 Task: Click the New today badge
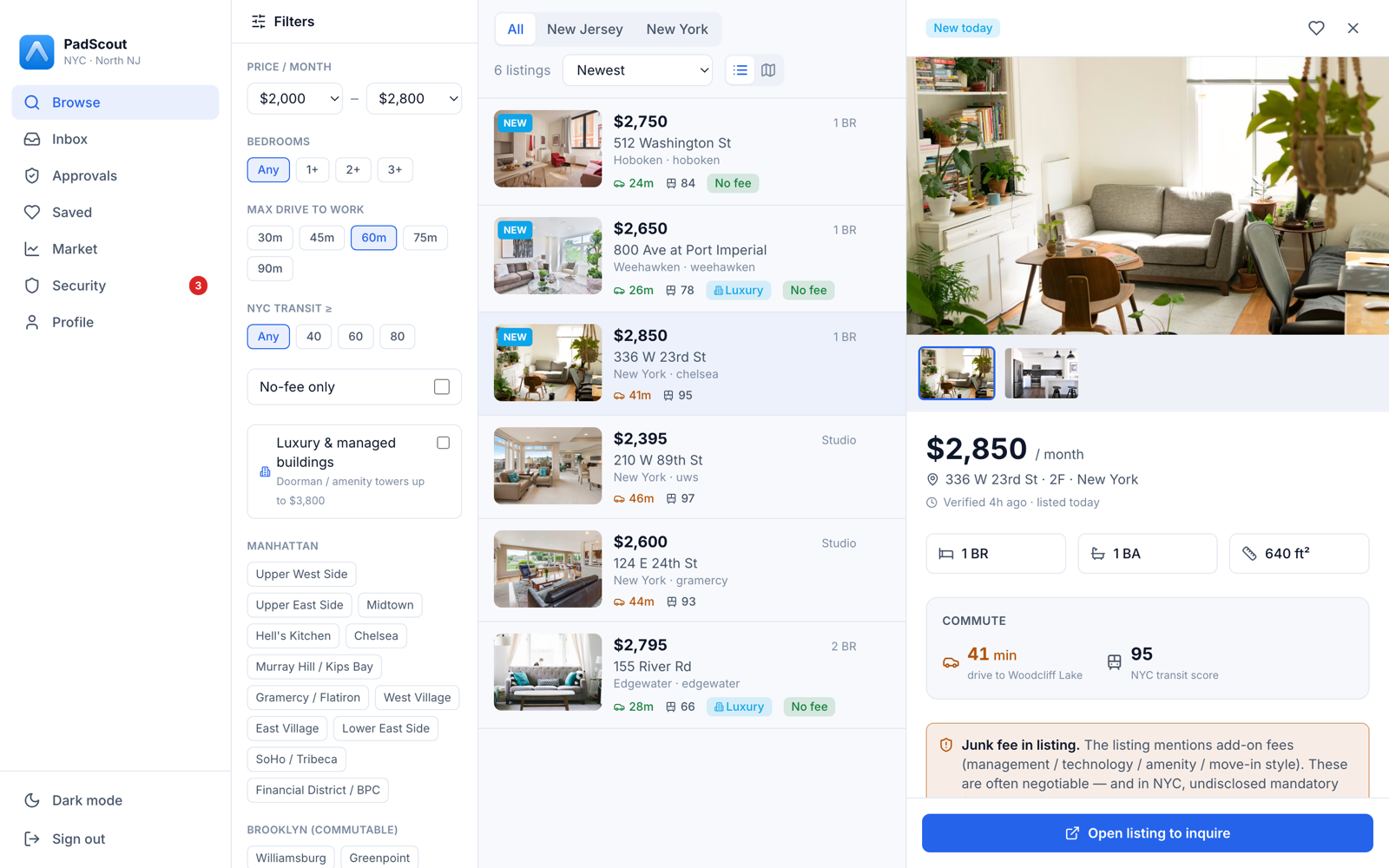(963, 28)
